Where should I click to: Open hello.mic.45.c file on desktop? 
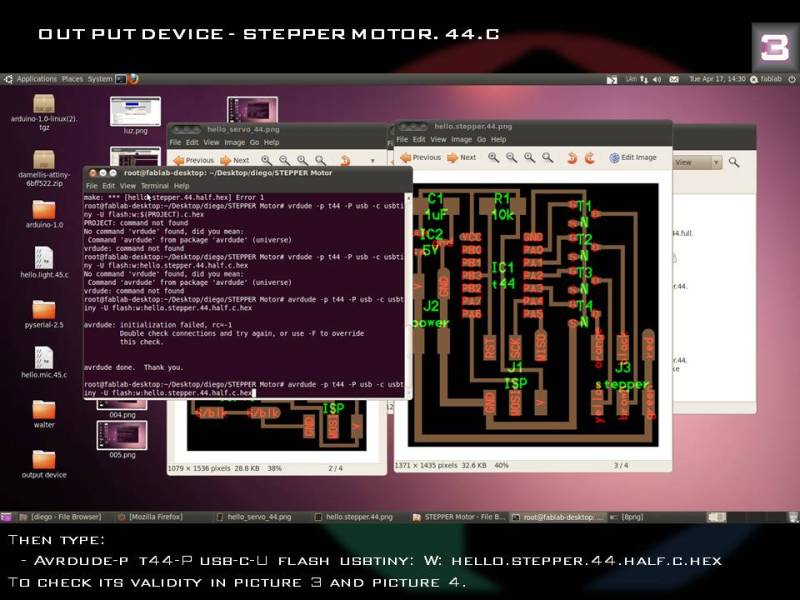point(44,362)
